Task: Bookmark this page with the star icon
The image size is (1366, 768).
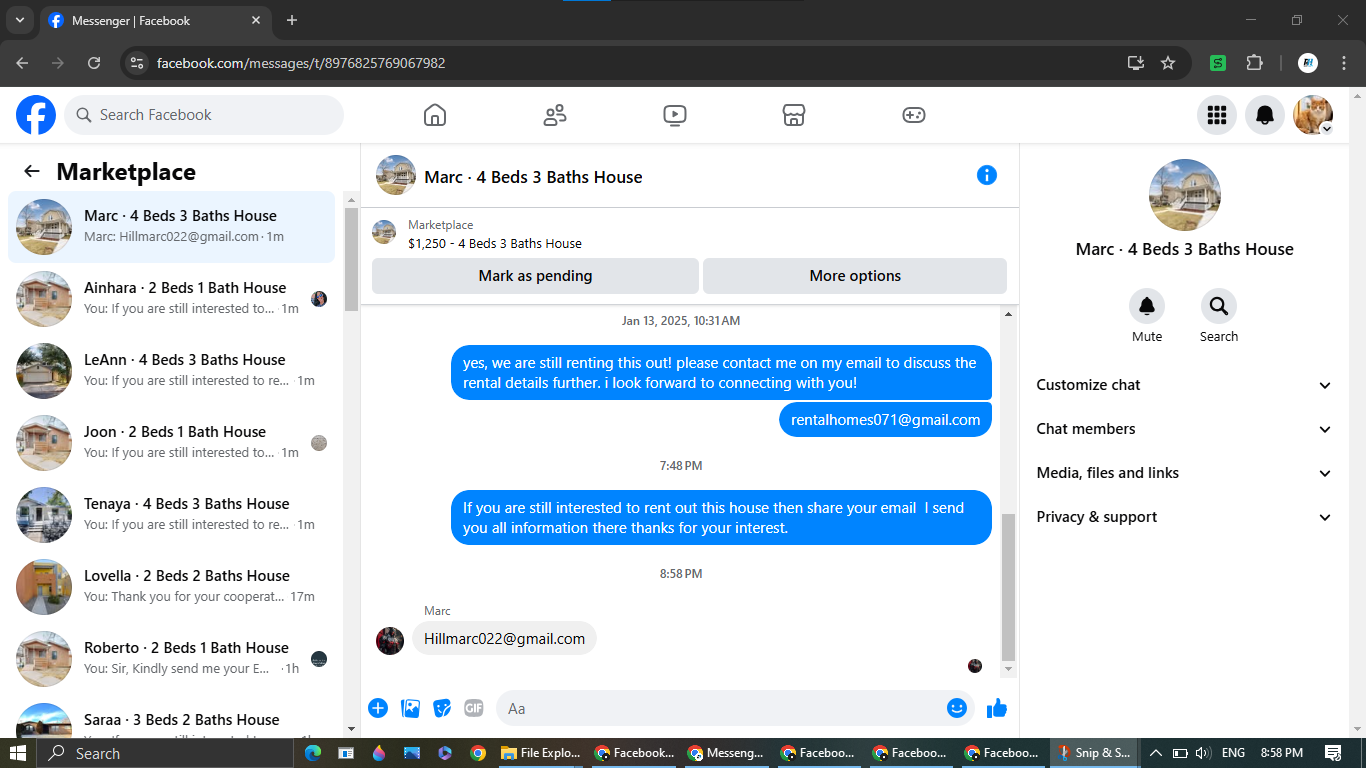Action: coord(1168,63)
